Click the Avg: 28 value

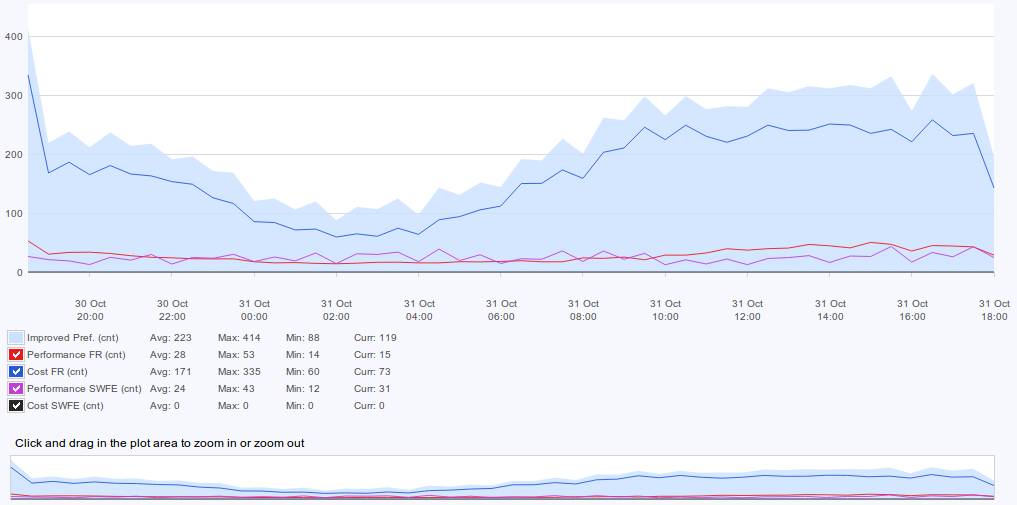tap(167, 355)
